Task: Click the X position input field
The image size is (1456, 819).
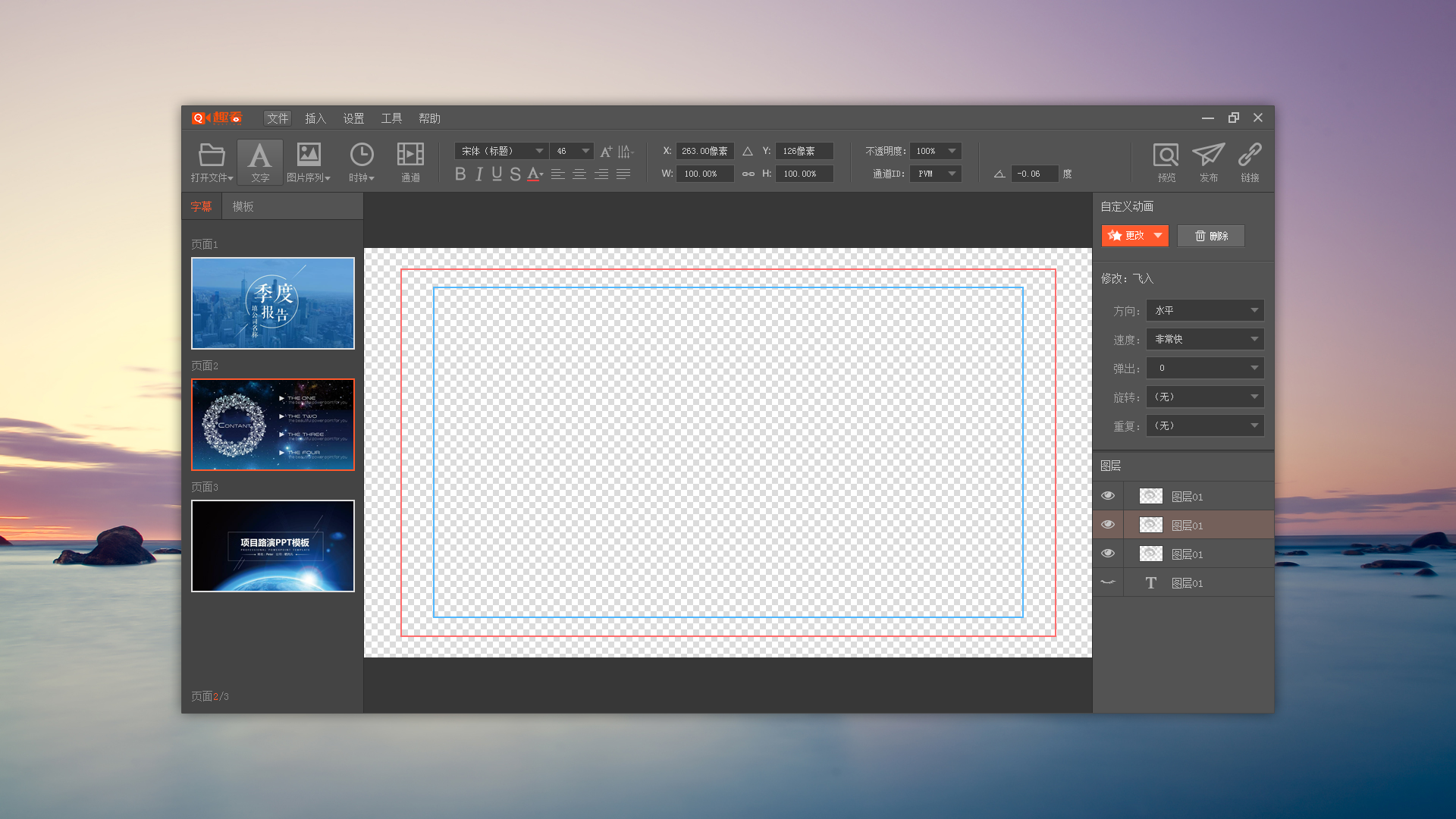Action: pos(705,151)
